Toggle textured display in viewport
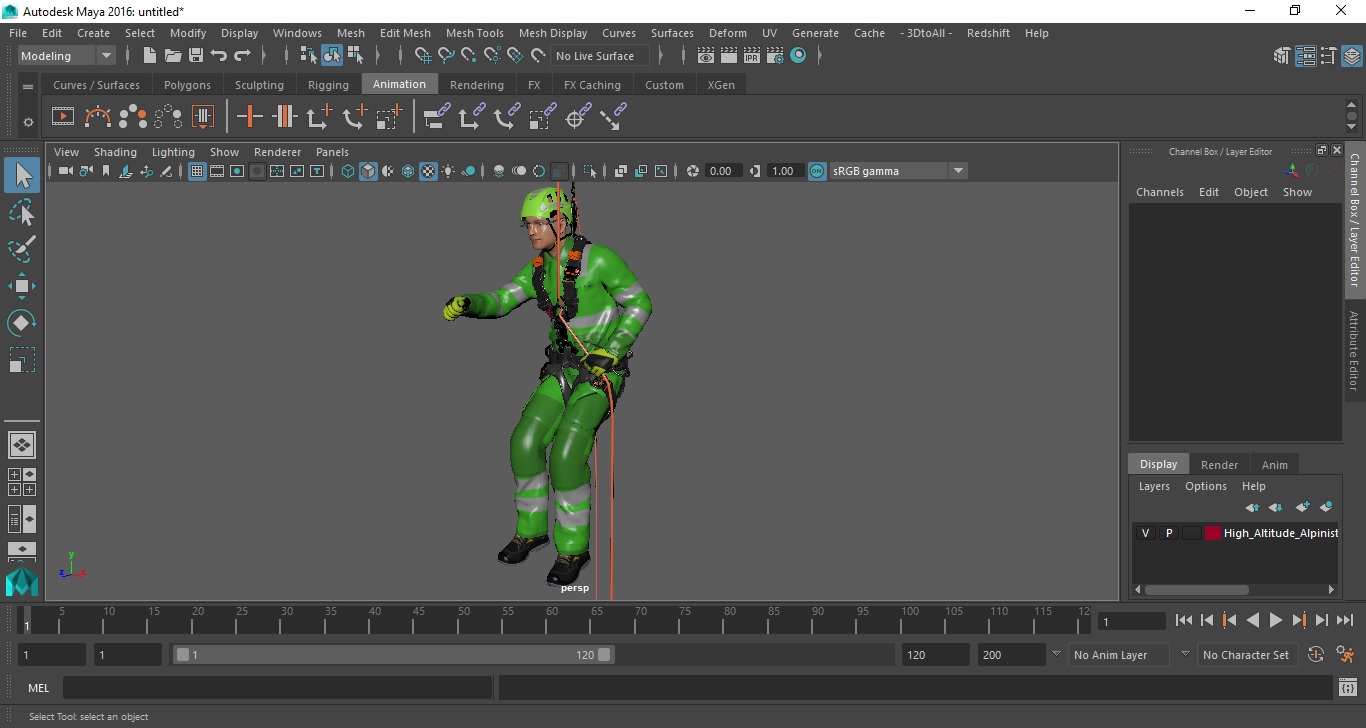 pyautogui.click(x=428, y=171)
